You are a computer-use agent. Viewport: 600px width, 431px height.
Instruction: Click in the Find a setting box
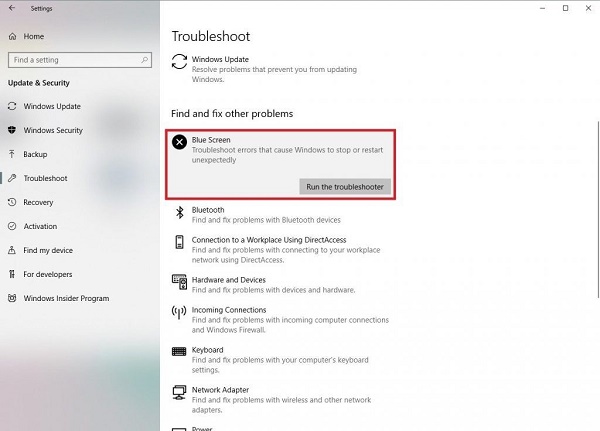80,60
